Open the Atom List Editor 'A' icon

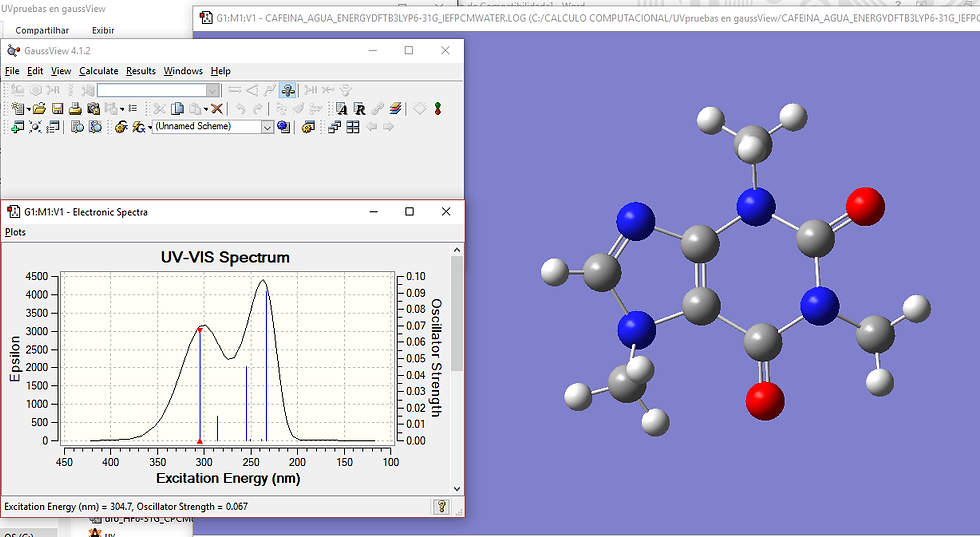click(x=341, y=109)
